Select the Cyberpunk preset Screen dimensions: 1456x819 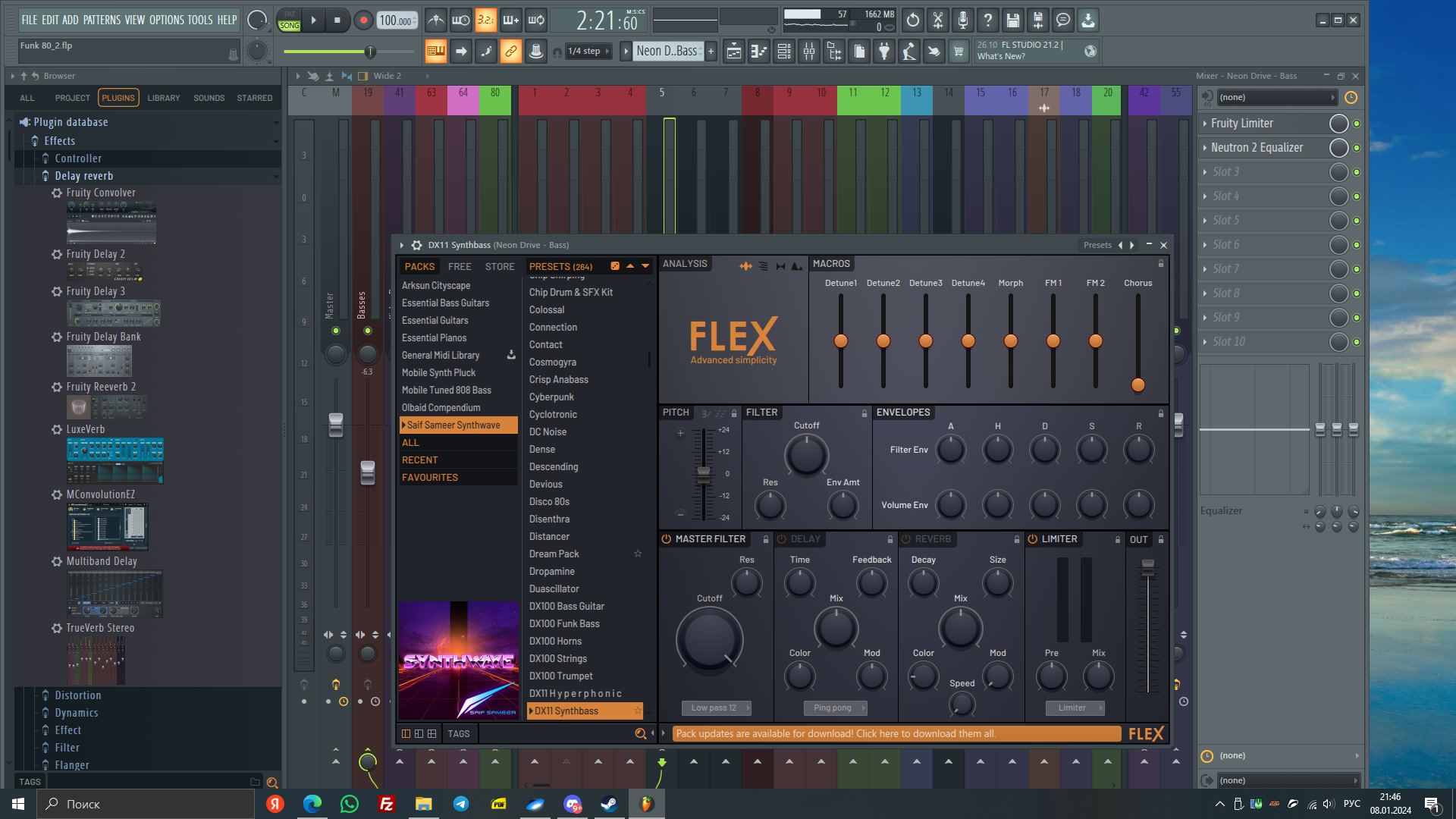coord(551,397)
